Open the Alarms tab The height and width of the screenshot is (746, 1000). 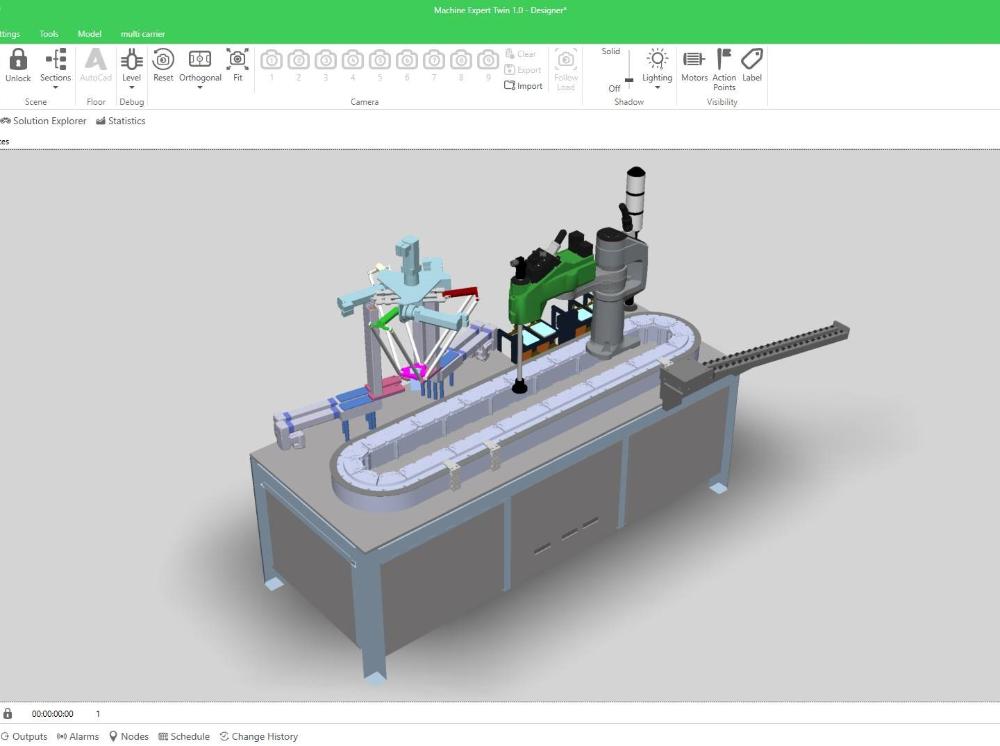pyautogui.click(x=78, y=736)
